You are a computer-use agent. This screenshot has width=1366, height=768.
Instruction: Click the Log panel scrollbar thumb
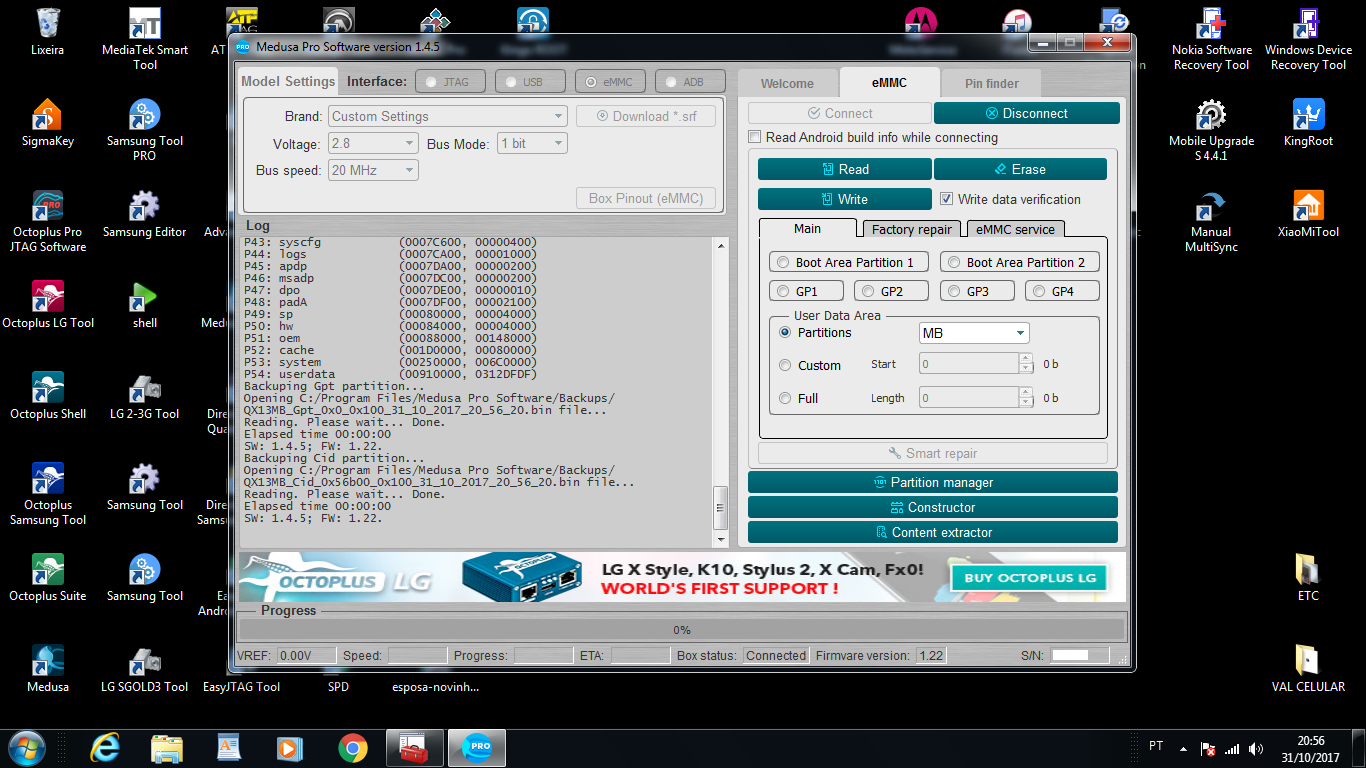[720, 508]
